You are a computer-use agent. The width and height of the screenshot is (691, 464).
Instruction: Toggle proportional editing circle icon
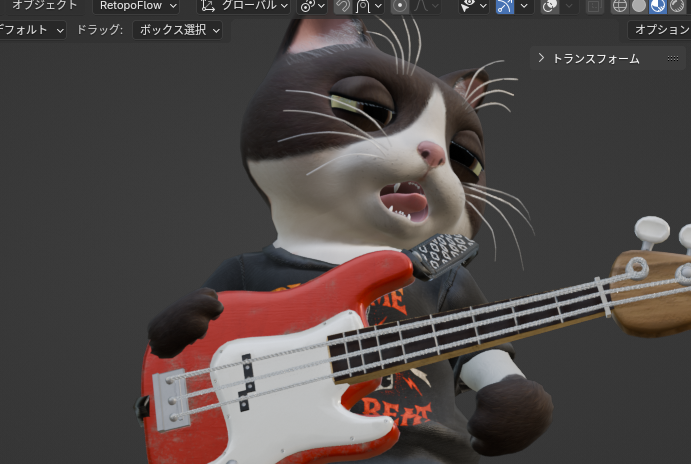pyautogui.click(x=400, y=6)
